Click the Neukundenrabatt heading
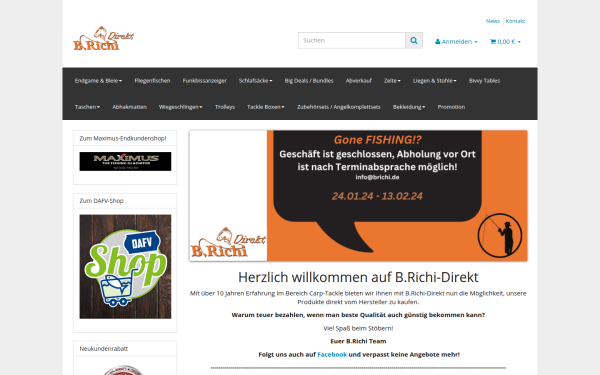 tap(104, 349)
